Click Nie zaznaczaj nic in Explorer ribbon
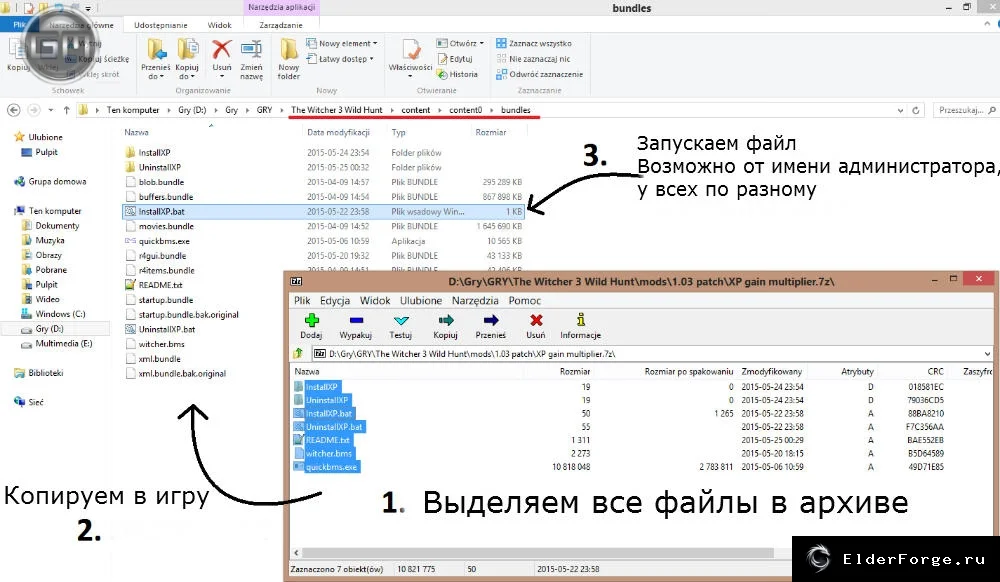 tap(533, 59)
